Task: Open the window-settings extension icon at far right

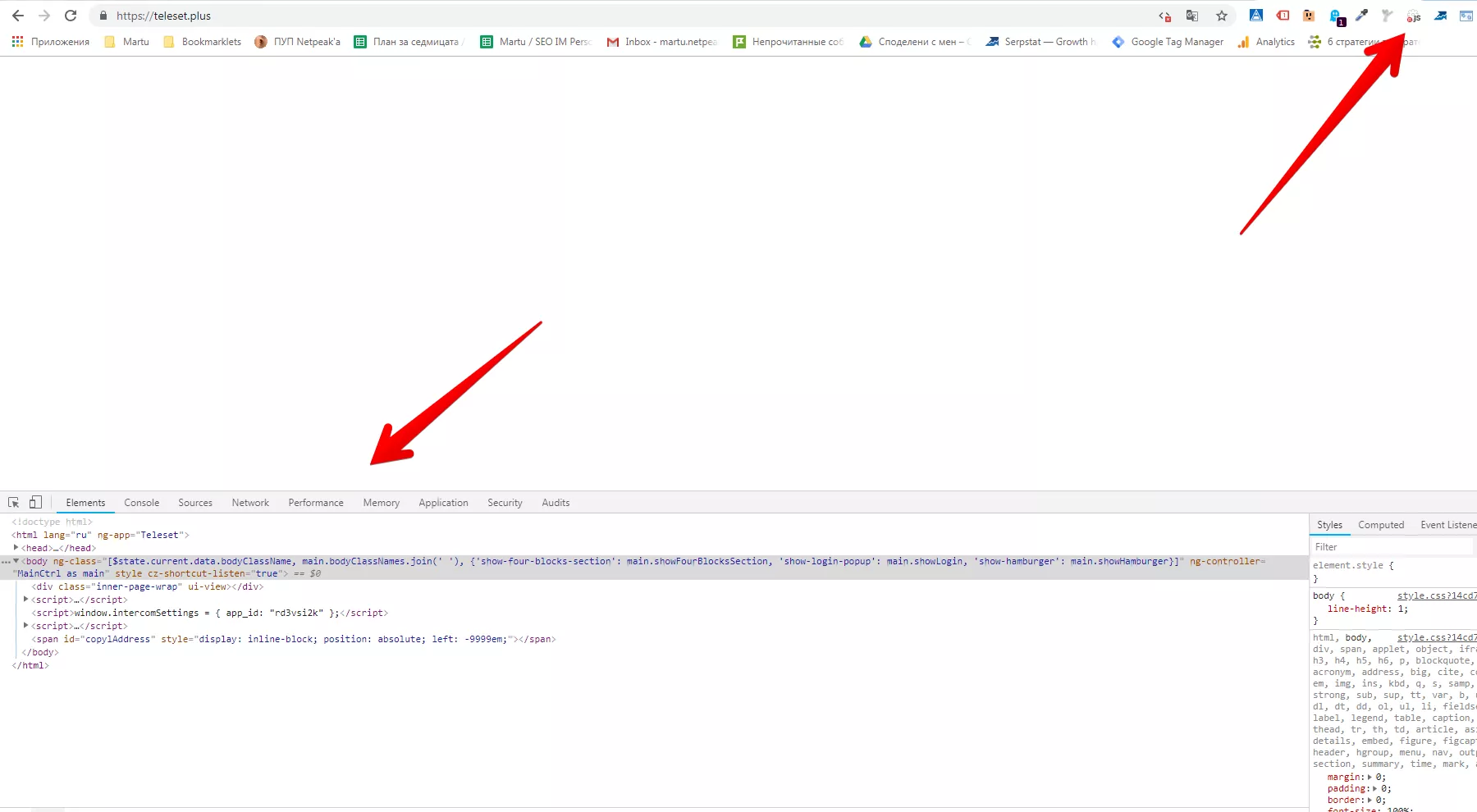Action: (x=1466, y=15)
